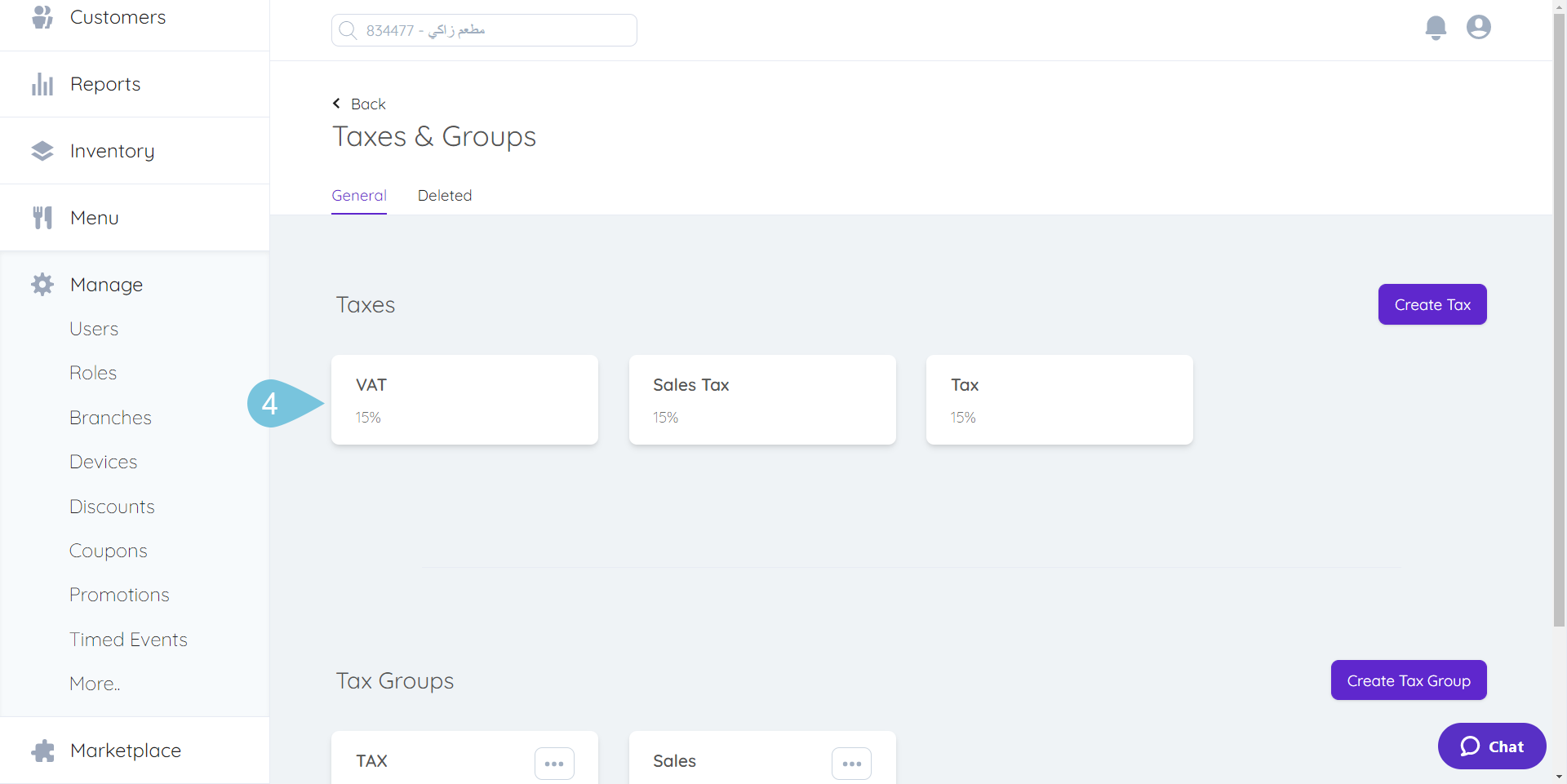The width and height of the screenshot is (1567, 784).
Task: Expand More.. under Manage
Action: pyautogui.click(x=95, y=684)
